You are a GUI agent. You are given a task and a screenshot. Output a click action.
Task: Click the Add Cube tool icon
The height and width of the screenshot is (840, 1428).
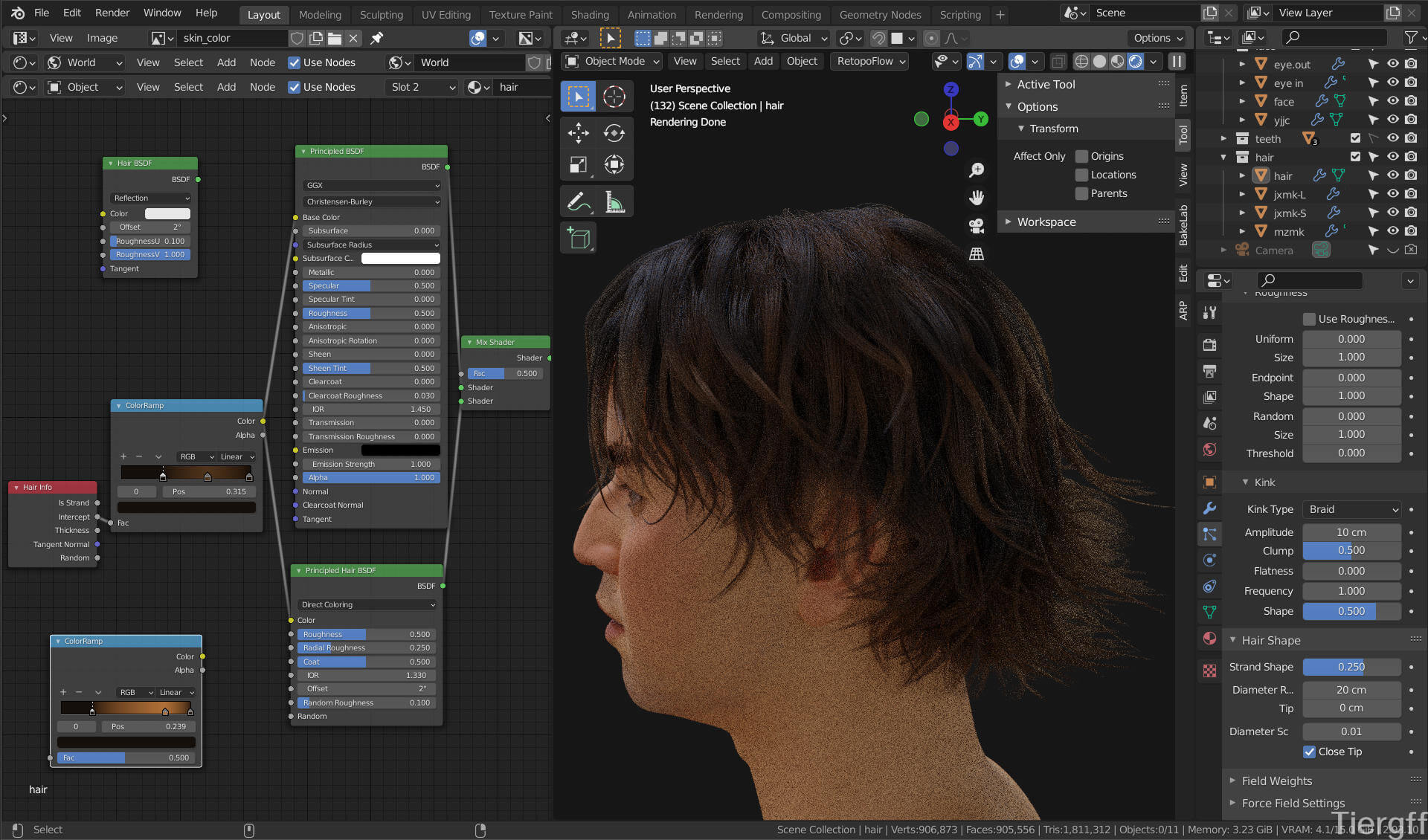coord(578,239)
